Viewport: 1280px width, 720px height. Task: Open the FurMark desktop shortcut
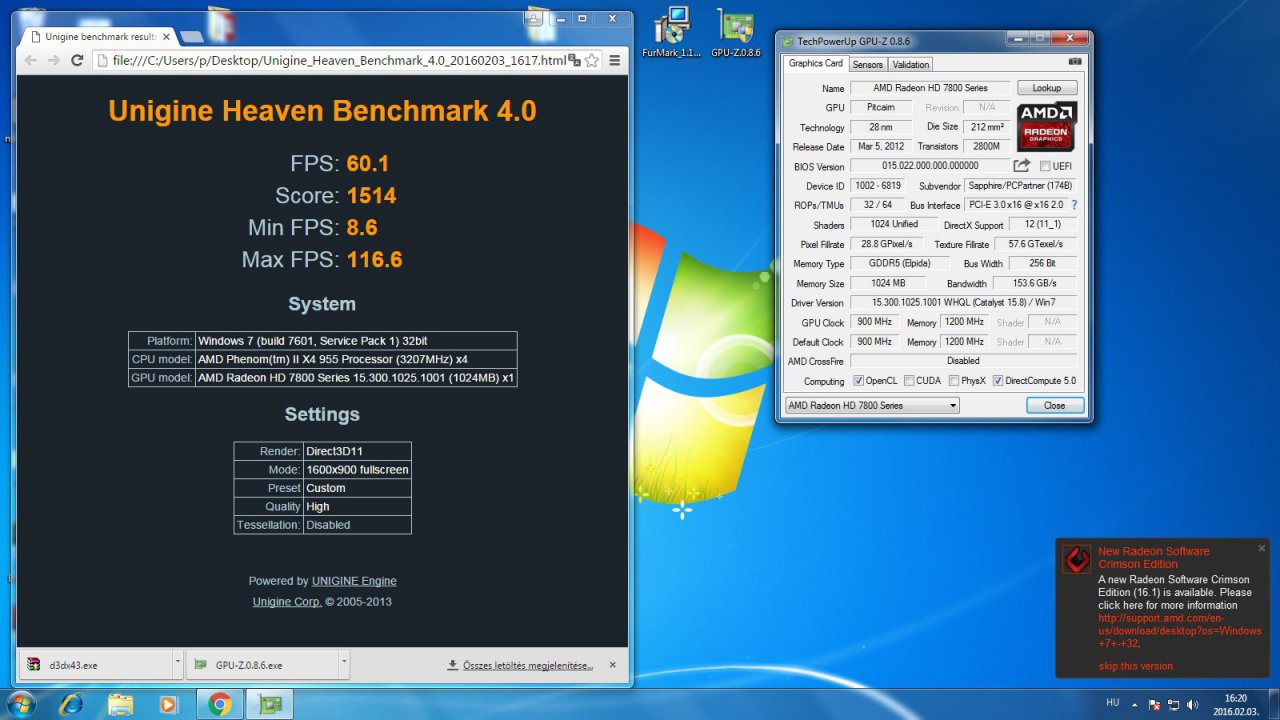point(672,32)
